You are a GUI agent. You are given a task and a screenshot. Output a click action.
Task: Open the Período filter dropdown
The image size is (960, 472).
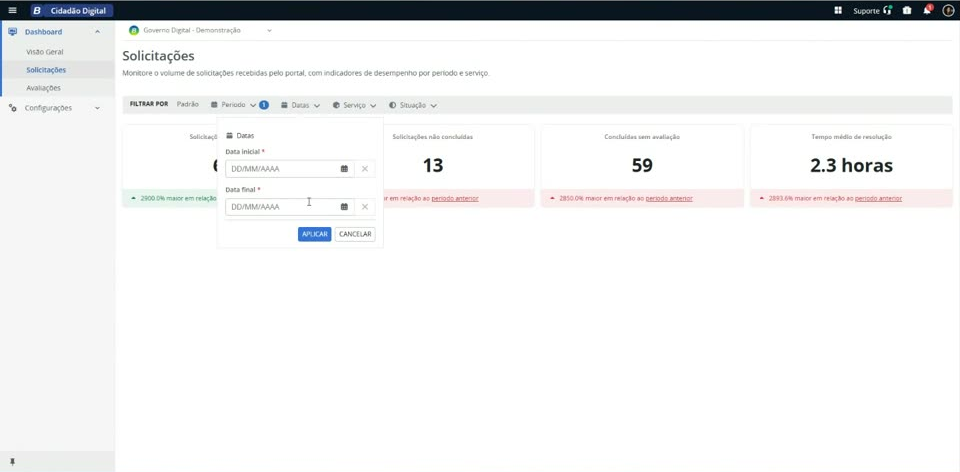click(x=234, y=105)
